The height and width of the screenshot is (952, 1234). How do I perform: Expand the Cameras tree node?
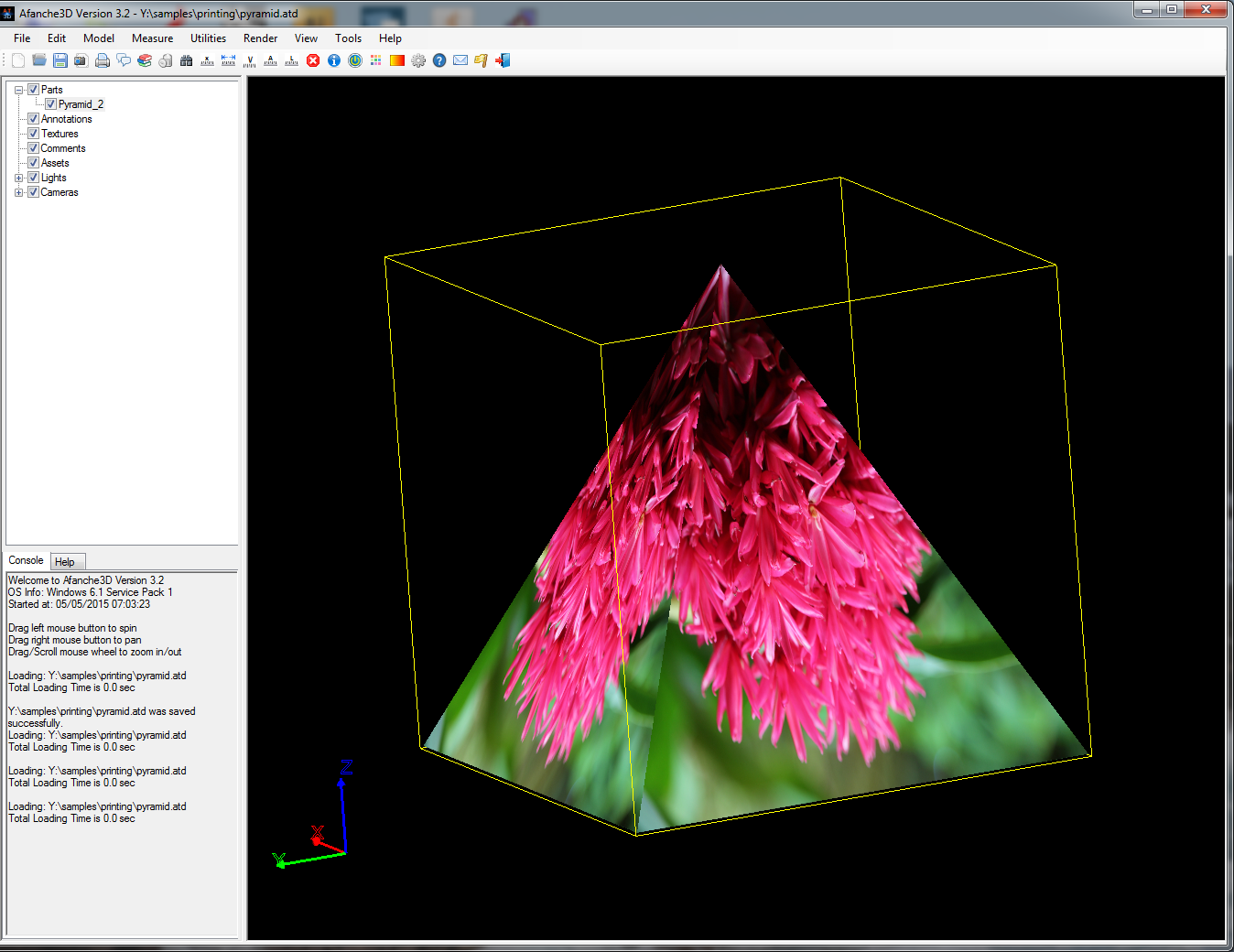coord(18,192)
